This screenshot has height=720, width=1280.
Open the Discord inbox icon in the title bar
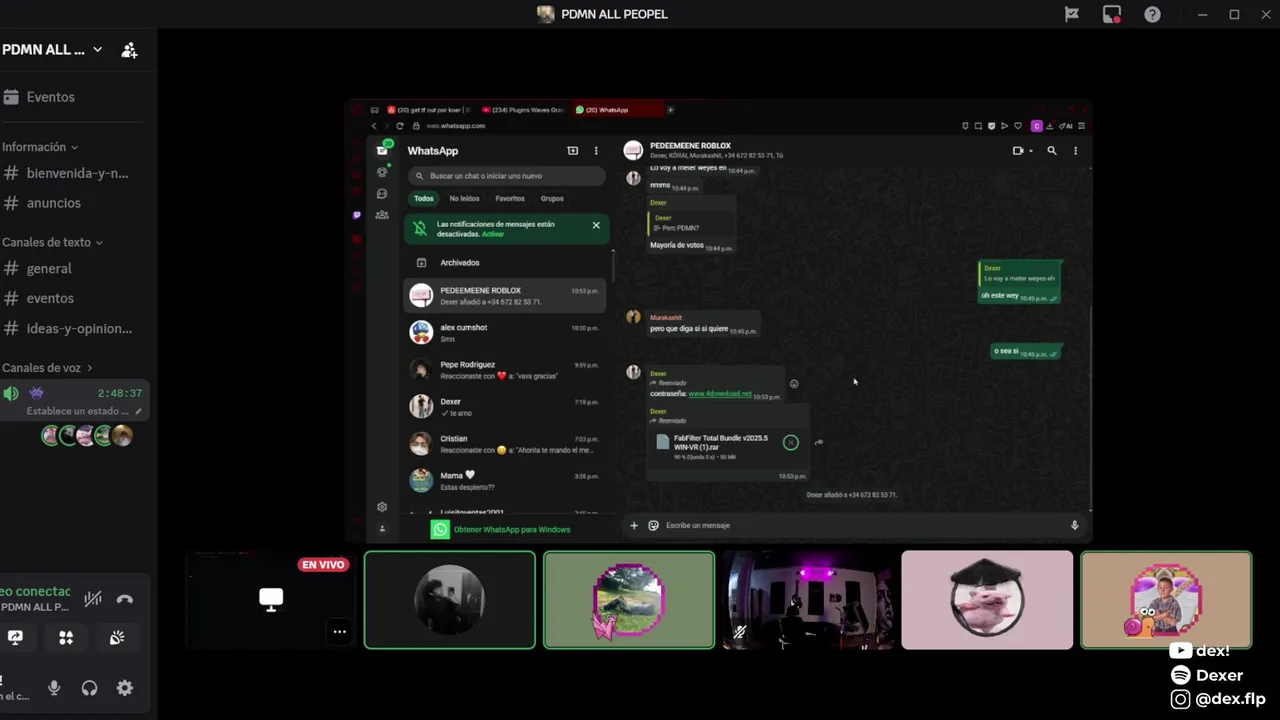click(1112, 14)
